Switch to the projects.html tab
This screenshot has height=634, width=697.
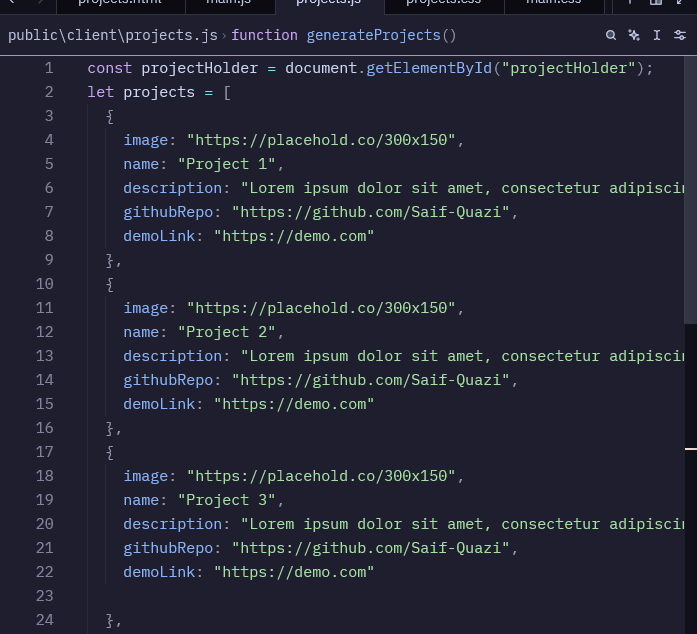[x=118, y=3]
